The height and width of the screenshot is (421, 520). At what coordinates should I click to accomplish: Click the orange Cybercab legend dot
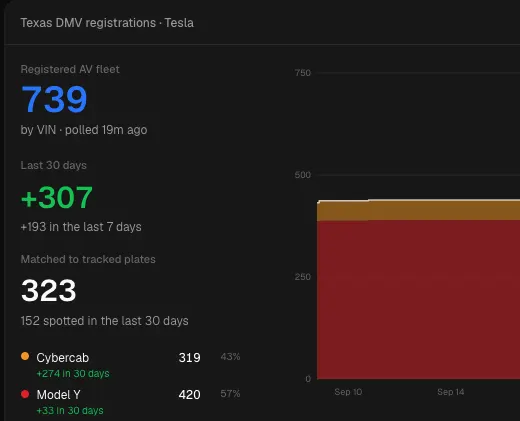click(25, 356)
